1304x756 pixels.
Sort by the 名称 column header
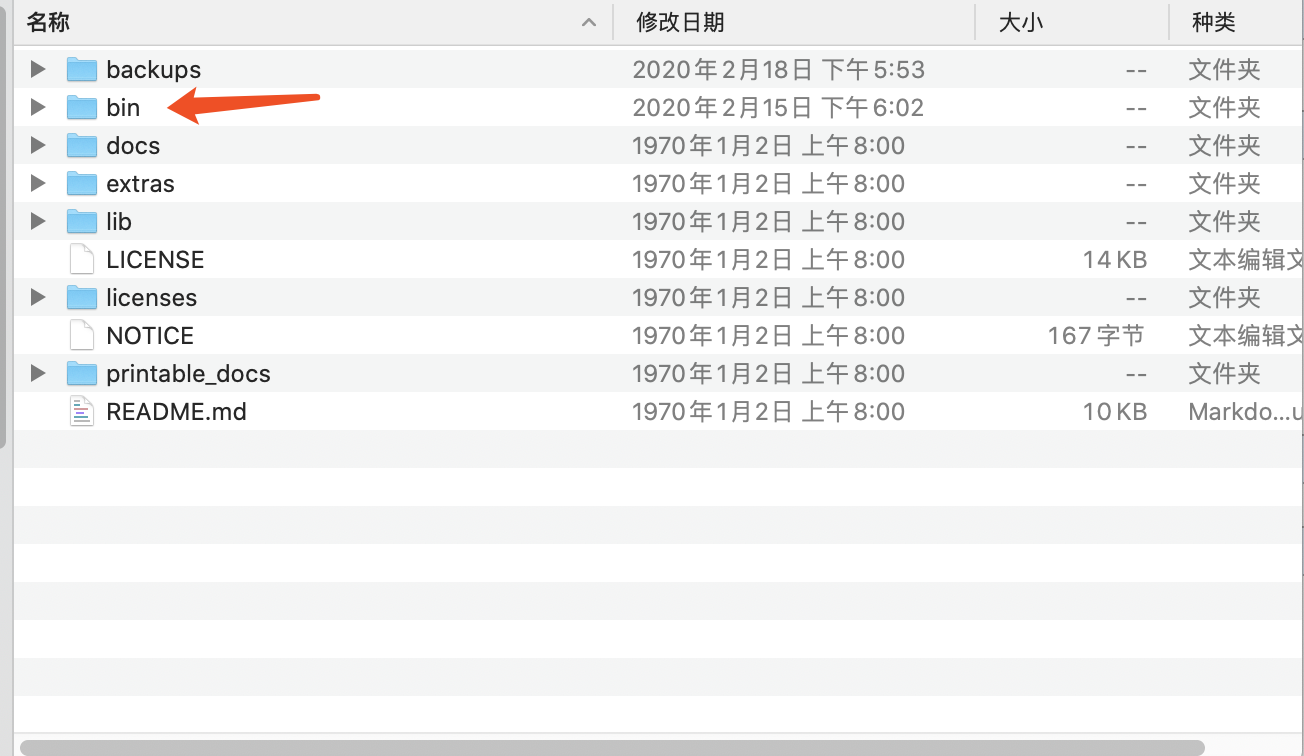coord(48,22)
